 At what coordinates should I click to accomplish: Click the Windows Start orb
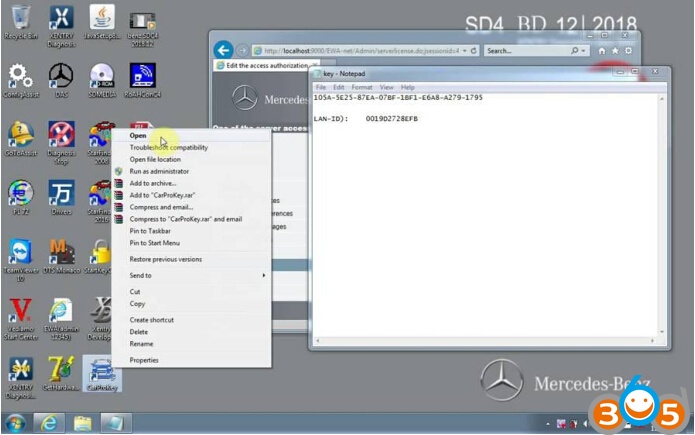point(16,423)
